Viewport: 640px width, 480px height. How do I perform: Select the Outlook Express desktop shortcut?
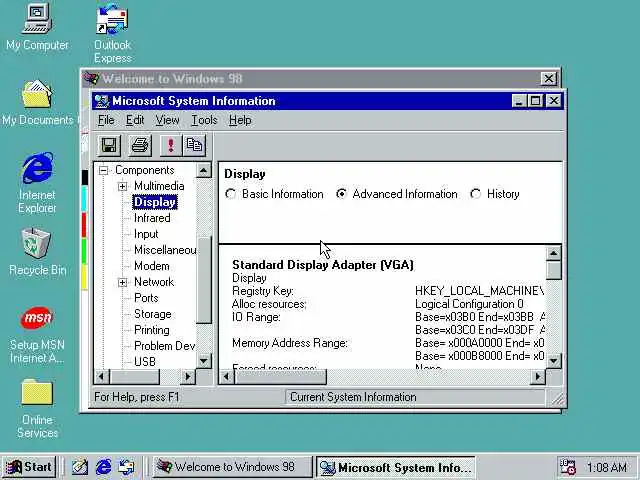tap(112, 34)
